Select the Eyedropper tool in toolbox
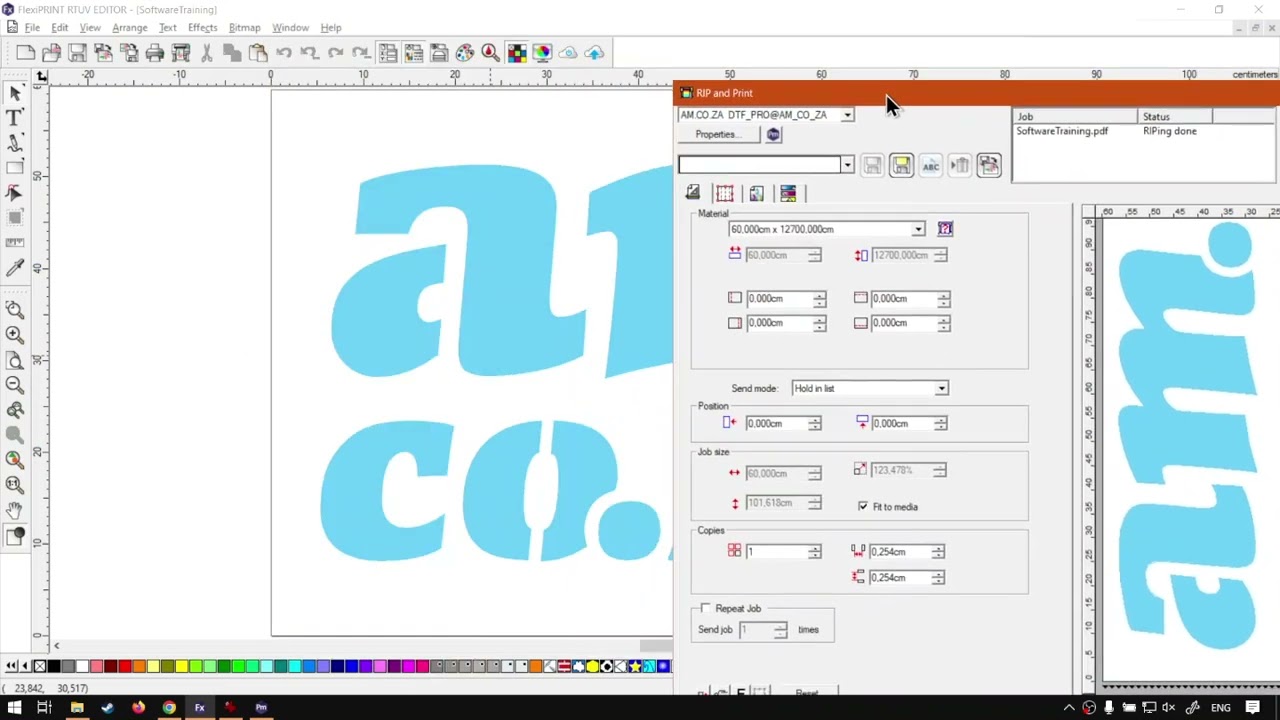The image size is (1280, 720). 15,267
